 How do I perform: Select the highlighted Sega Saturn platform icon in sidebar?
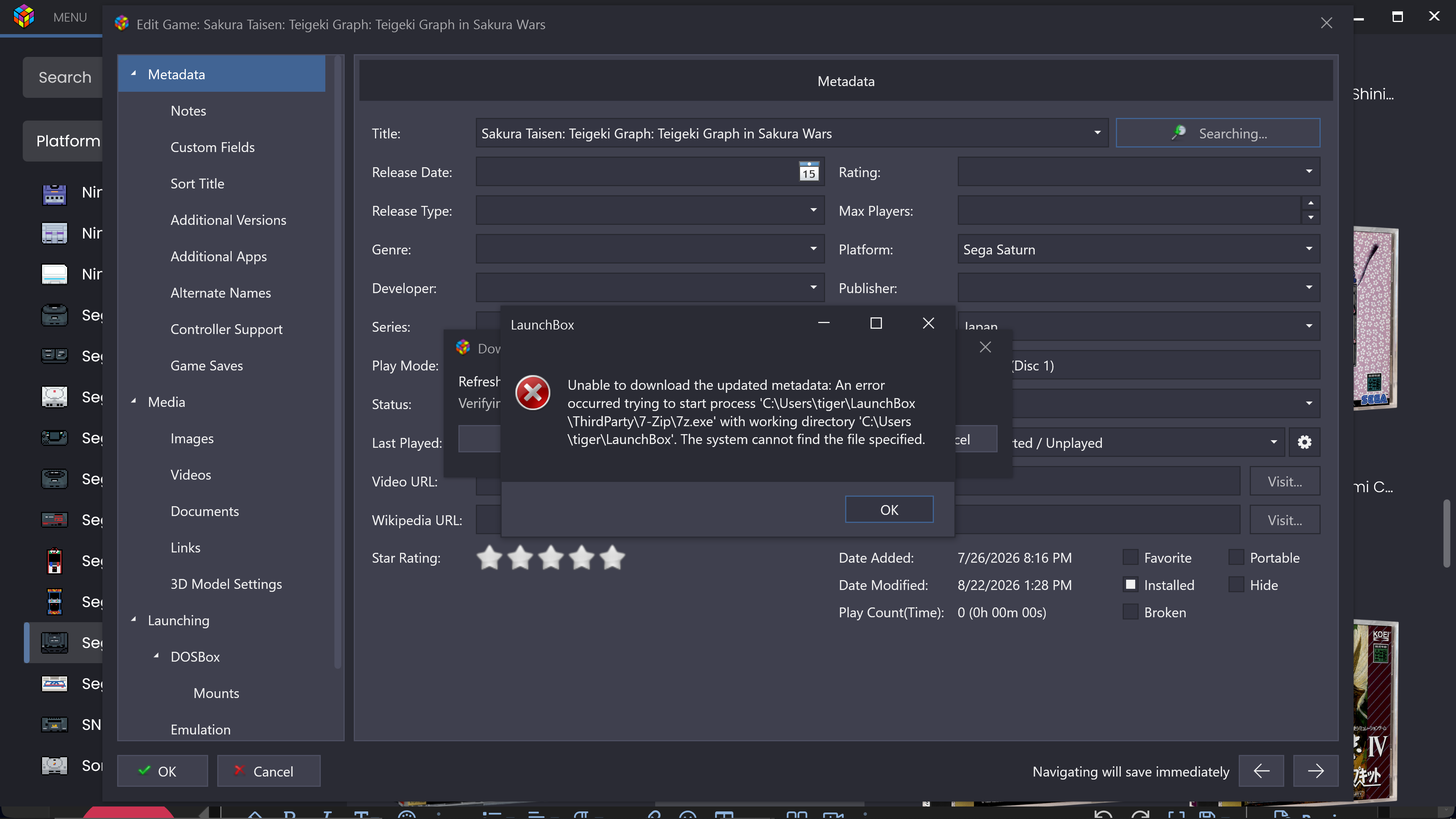pos(54,643)
